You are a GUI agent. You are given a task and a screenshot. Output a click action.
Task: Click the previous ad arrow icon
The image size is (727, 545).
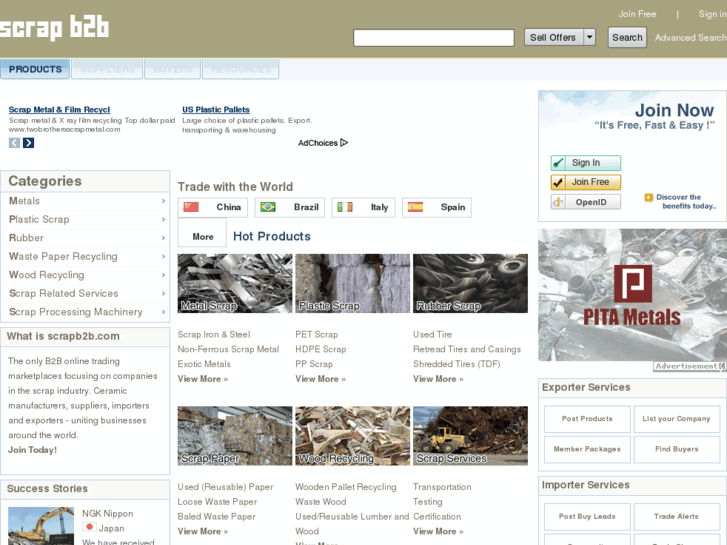[14, 143]
